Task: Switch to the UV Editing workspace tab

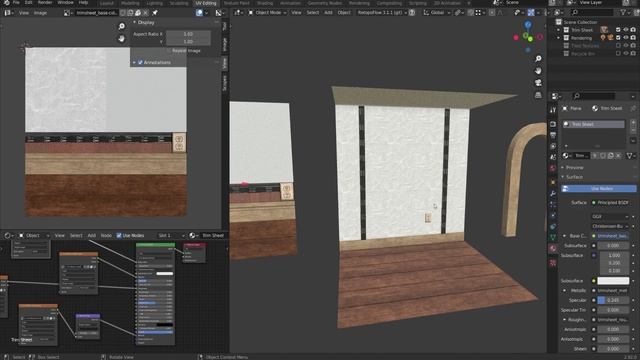Action: [x=206, y=3]
